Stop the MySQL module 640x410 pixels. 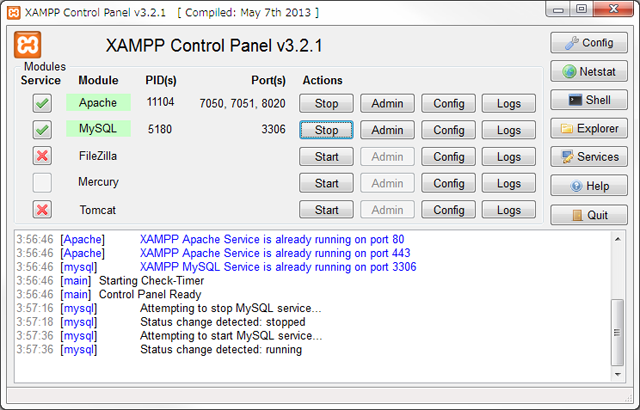326,130
